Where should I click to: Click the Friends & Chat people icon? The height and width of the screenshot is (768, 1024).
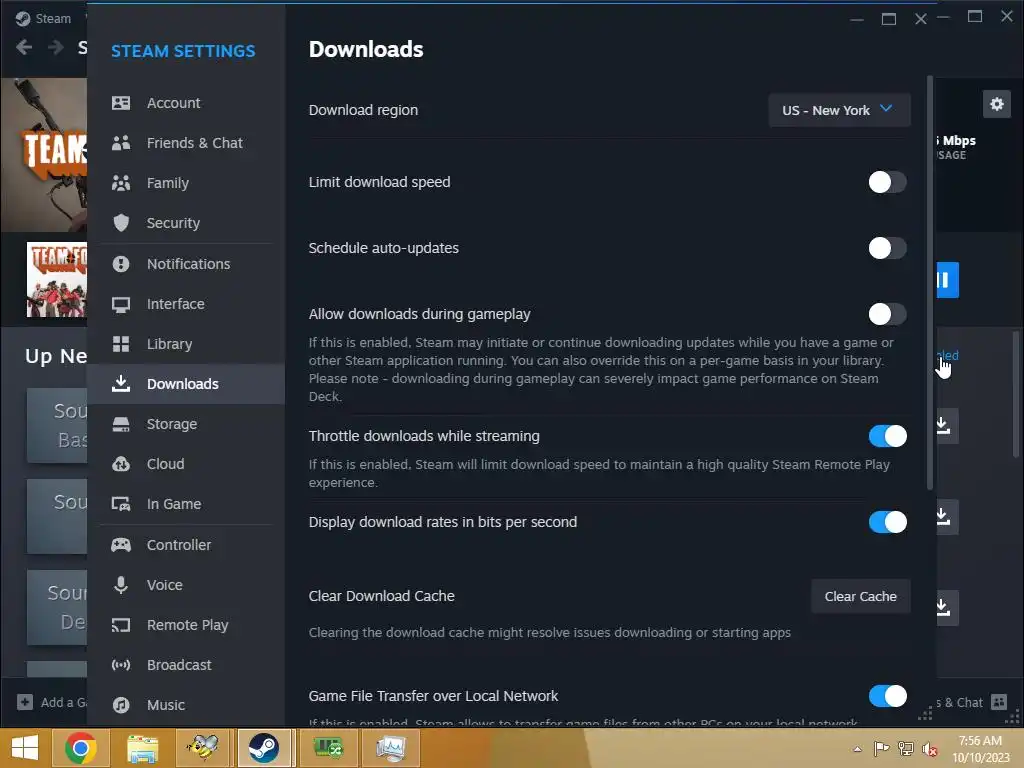coord(121,143)
